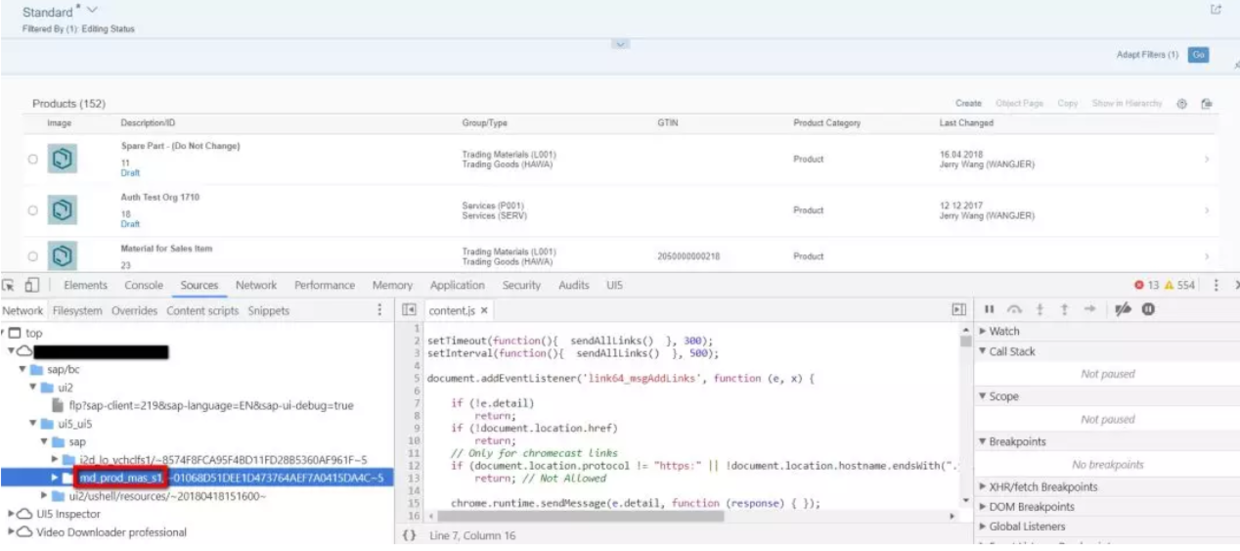Switch to Snippets navigator tab

coord(268,311)
